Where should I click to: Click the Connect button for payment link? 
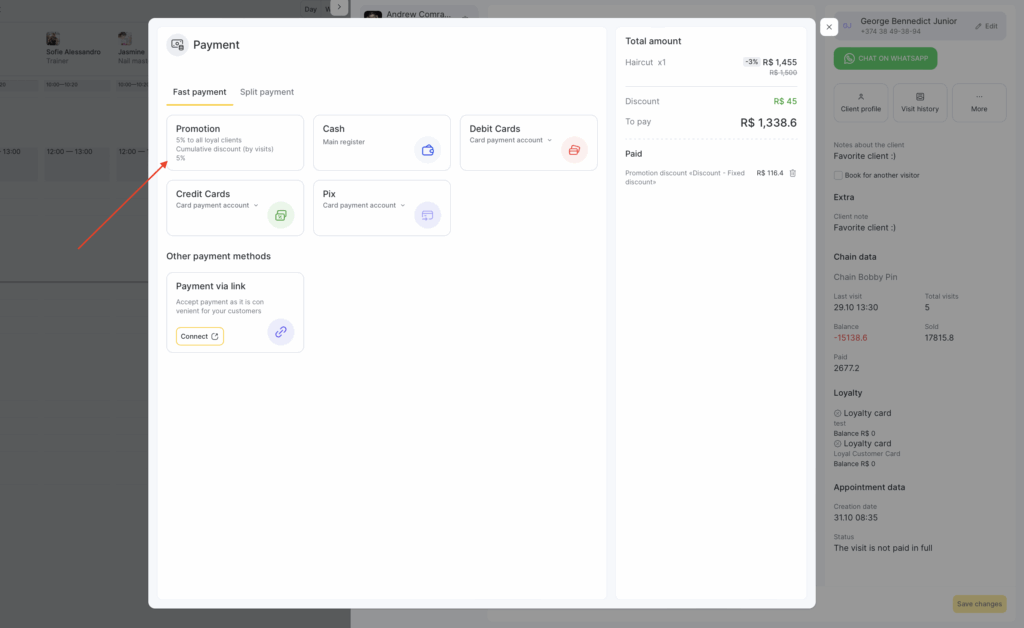200,336
